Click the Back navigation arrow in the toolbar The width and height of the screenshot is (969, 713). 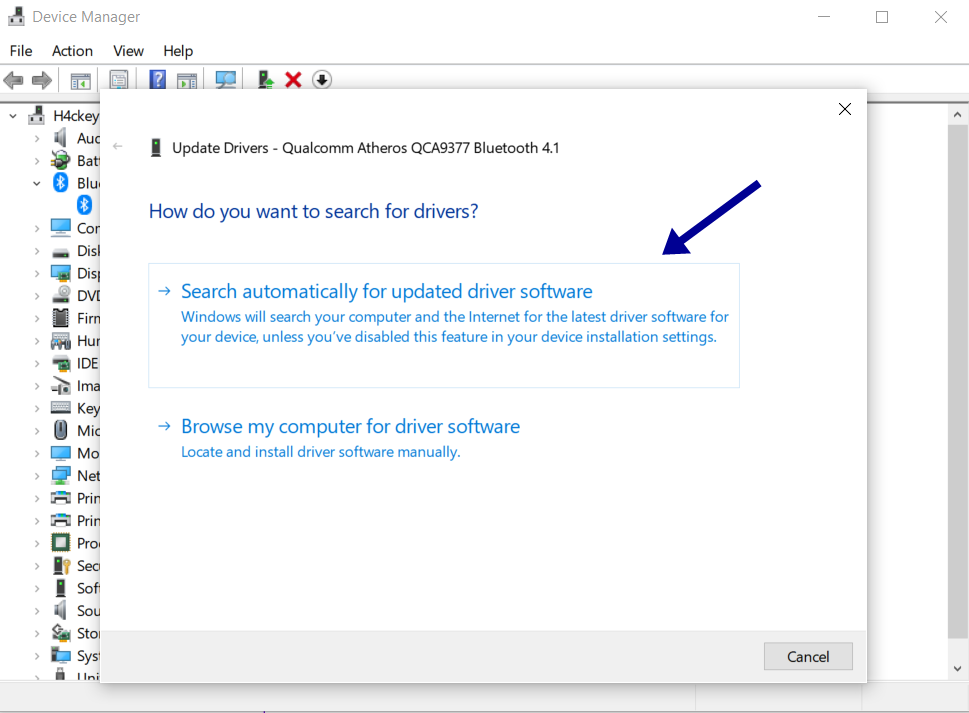tap(15, 80)
